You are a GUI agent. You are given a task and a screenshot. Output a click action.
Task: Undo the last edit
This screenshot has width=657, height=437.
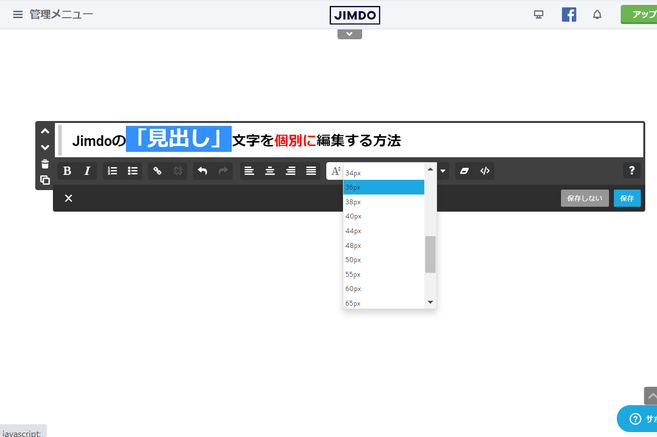pos(202,171)
